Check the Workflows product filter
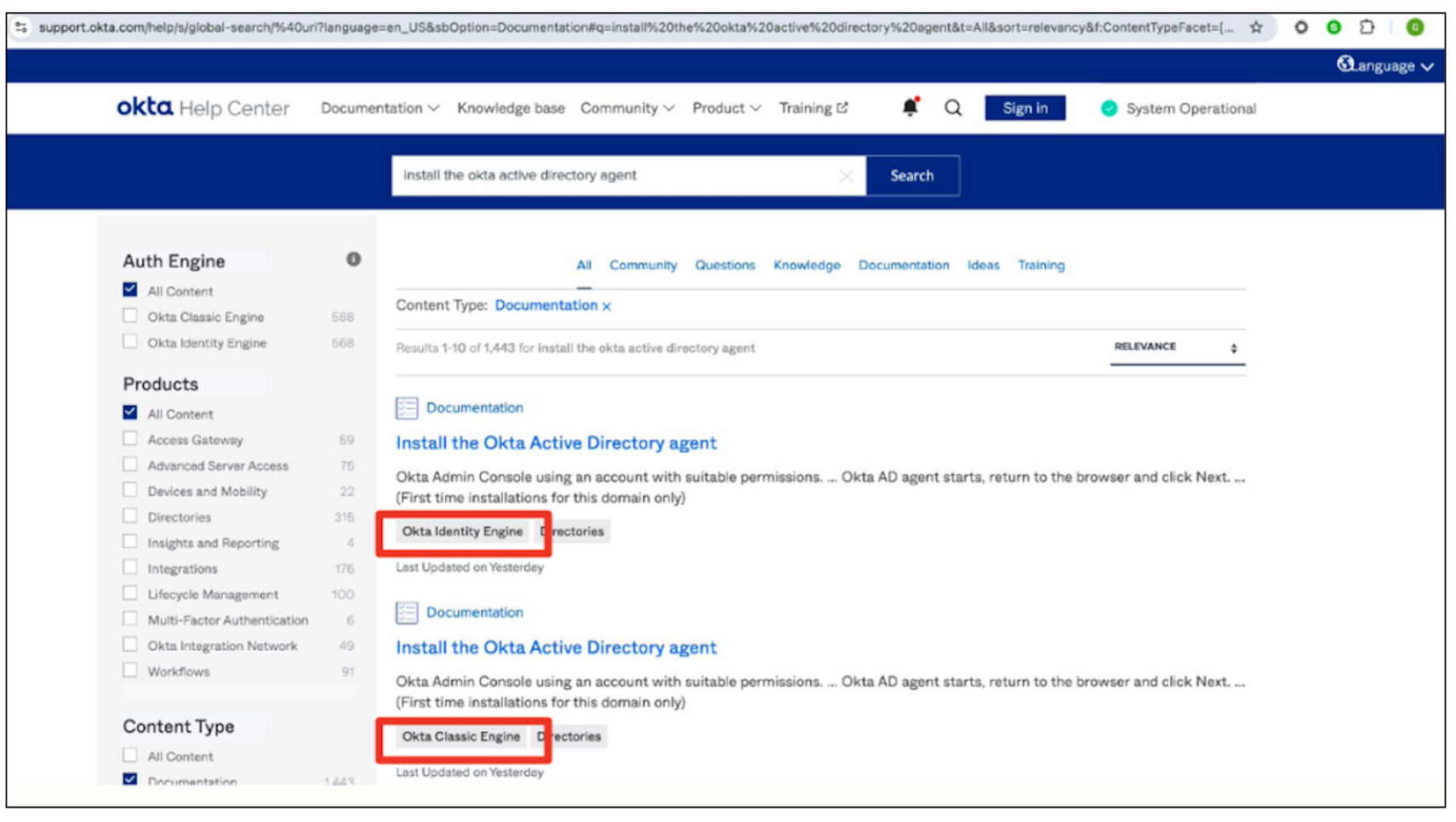1456x822 pixels. [x=129, y=670]
